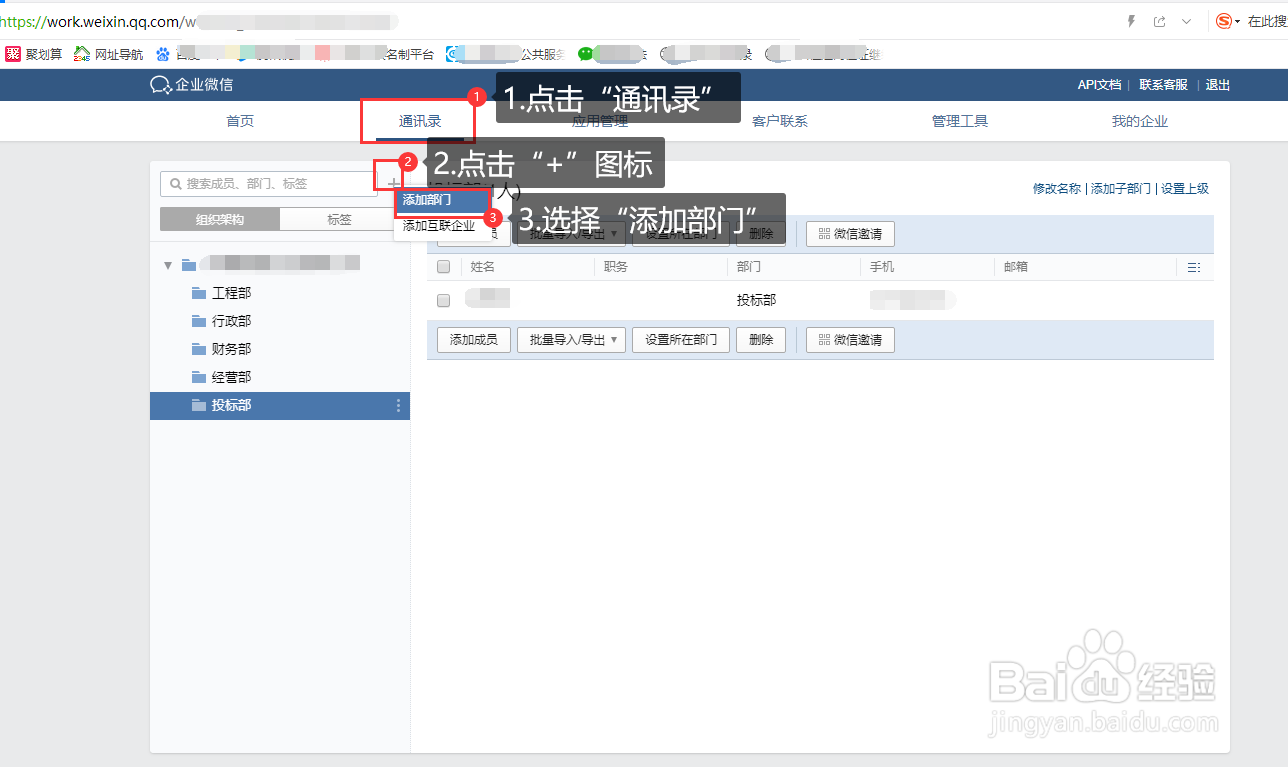This screenshot has height=767, width=1288.
Task: Switch to the 标签 tab
Action: pos(339,220)
